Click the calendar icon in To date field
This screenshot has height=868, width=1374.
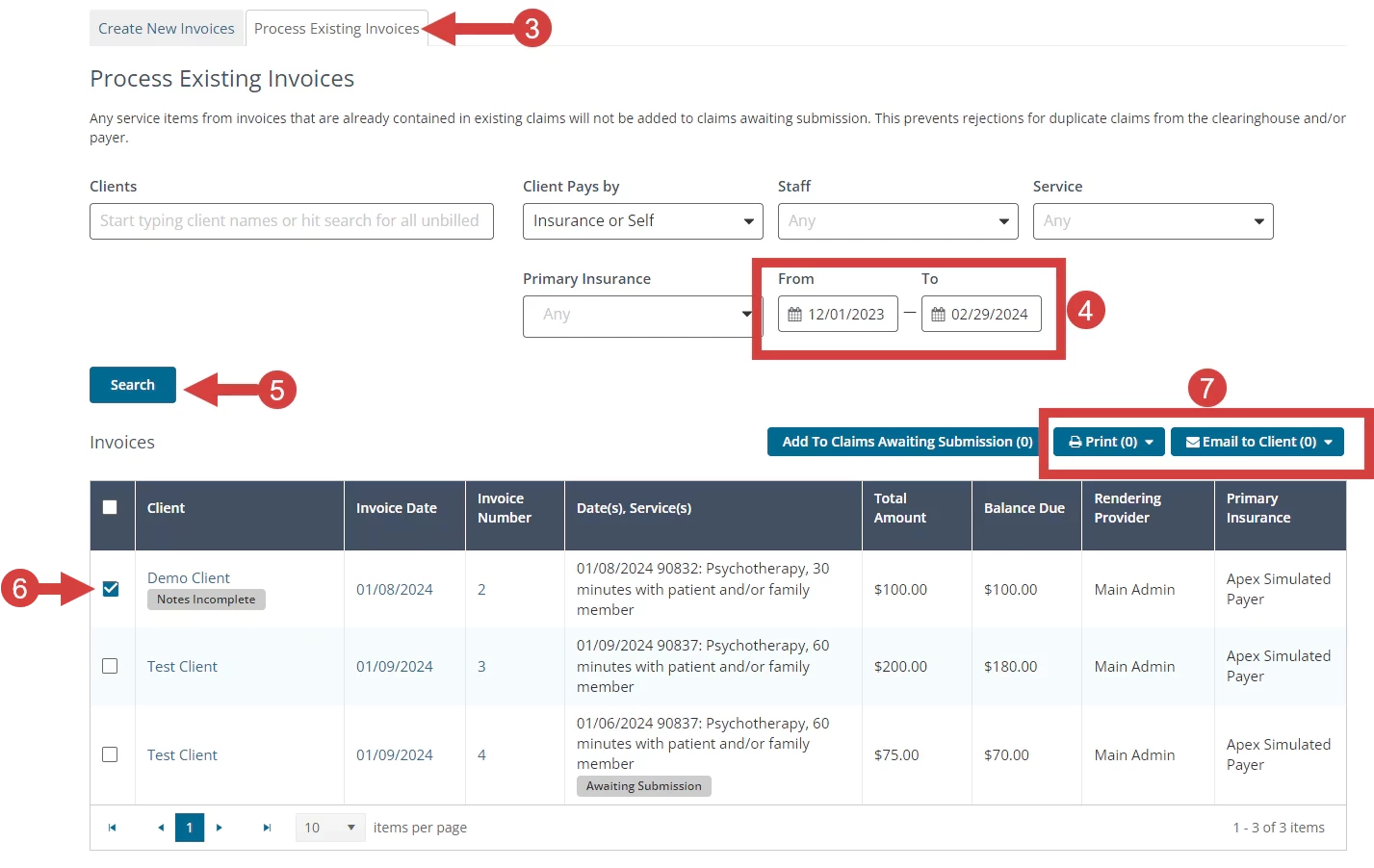pos(938,314)
